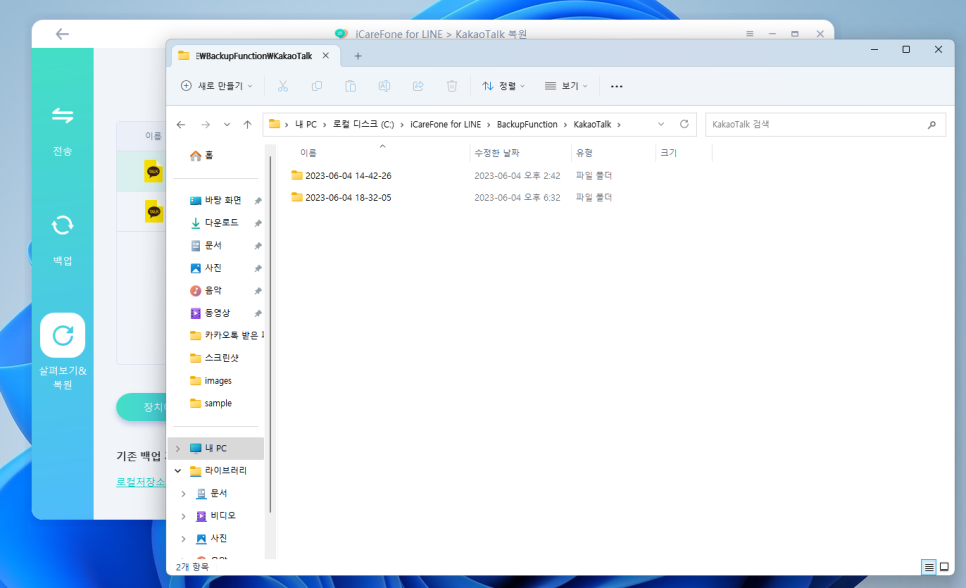Select the WBackupFunctionWKakaoTalk tab

[254, 56]
